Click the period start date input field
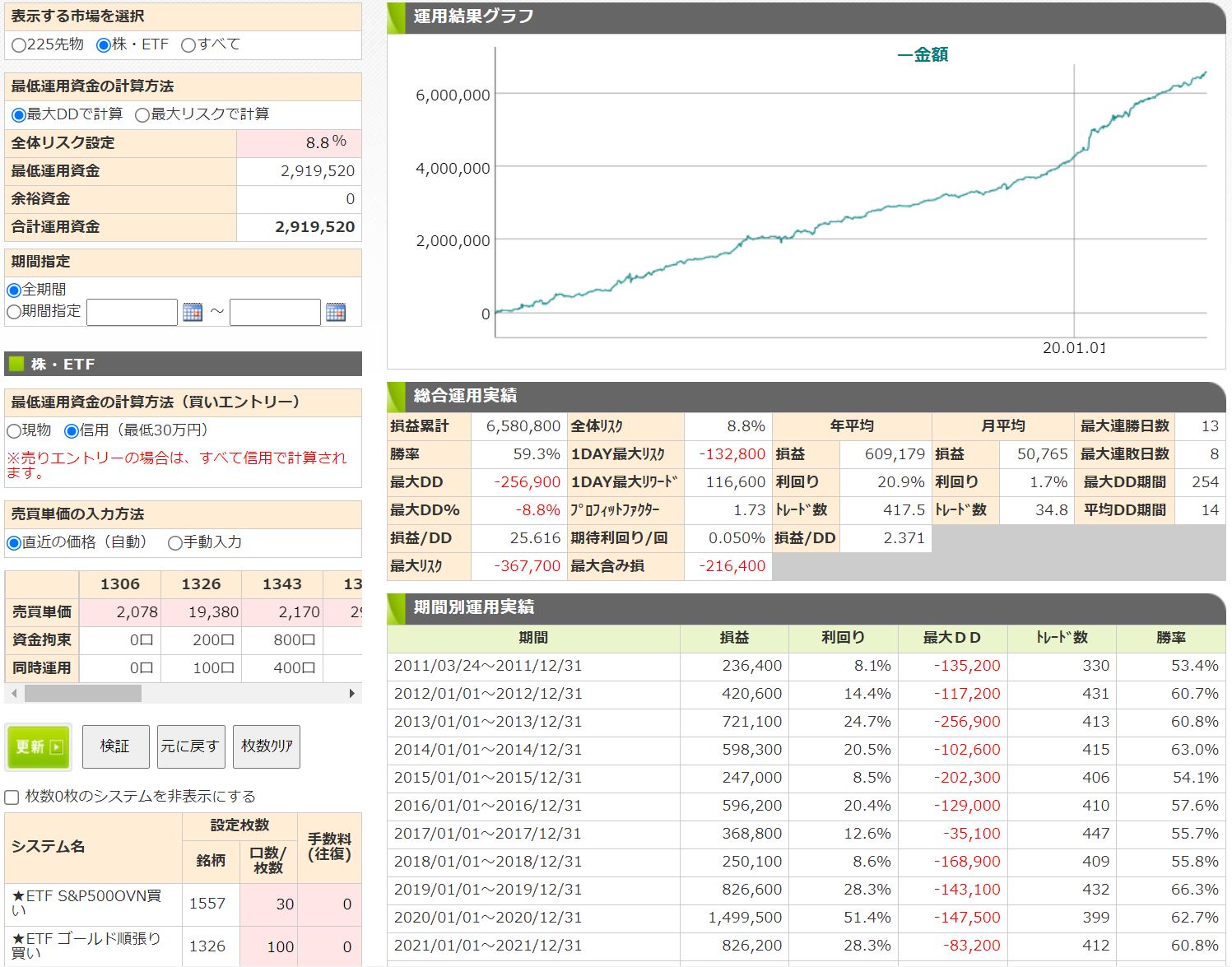1232x967 pixels. click(132, 313)
